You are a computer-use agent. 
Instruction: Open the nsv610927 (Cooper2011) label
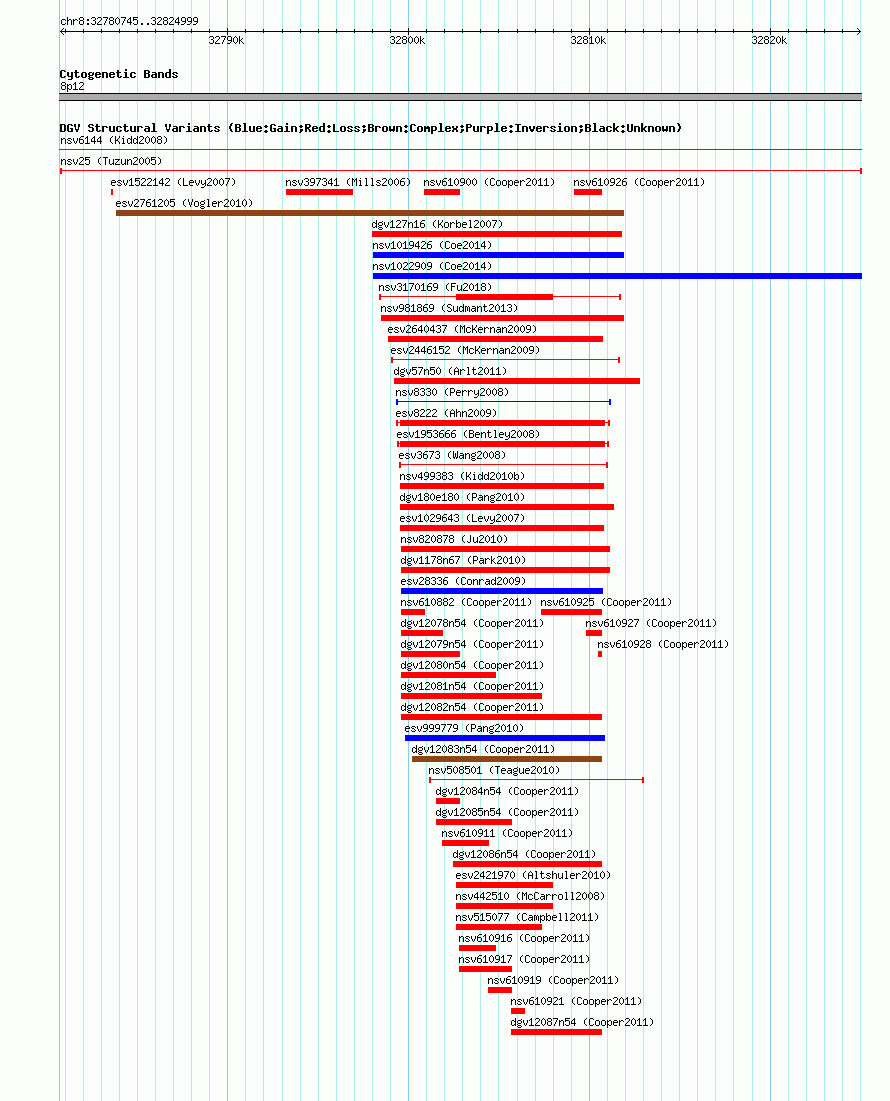coord(651,625)
